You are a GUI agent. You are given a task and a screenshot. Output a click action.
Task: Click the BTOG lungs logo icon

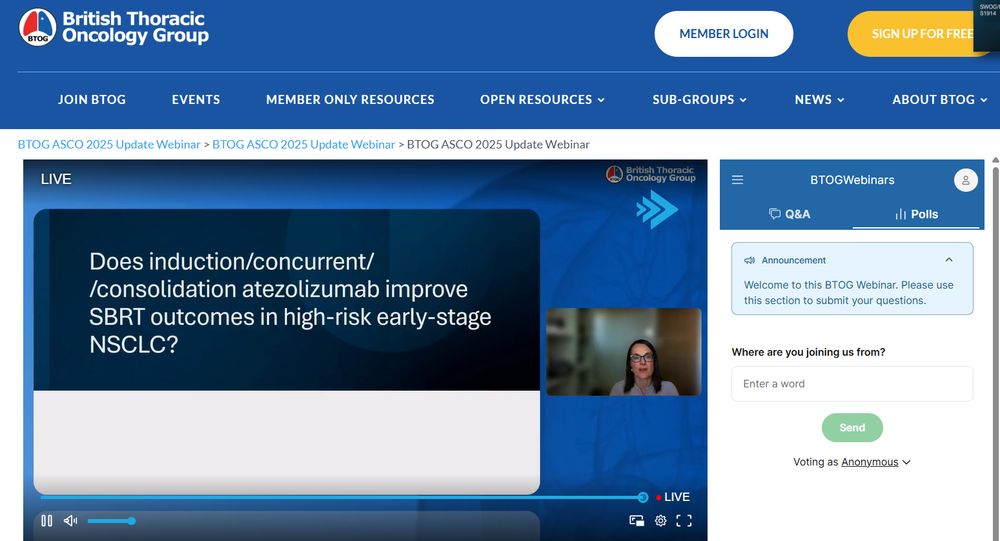(x=38, y=27)
